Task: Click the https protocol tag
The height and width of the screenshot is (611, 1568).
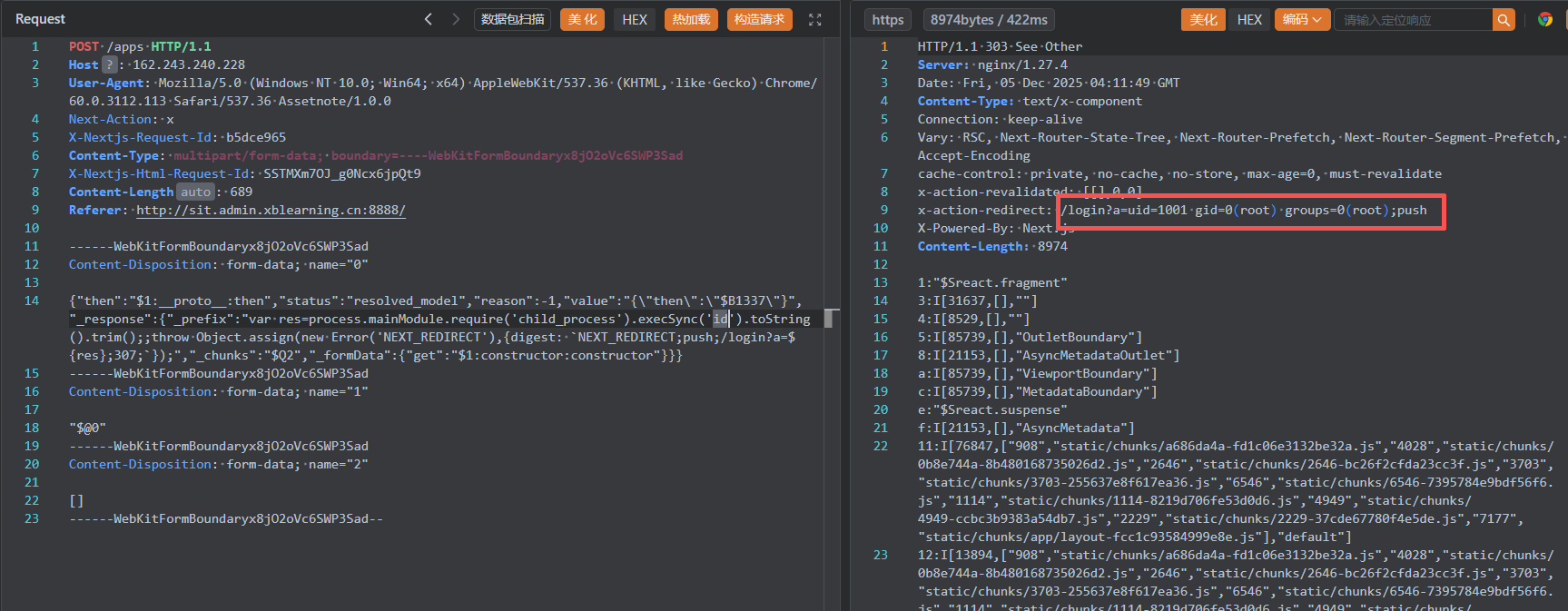Action: click(x=887, y=19)
